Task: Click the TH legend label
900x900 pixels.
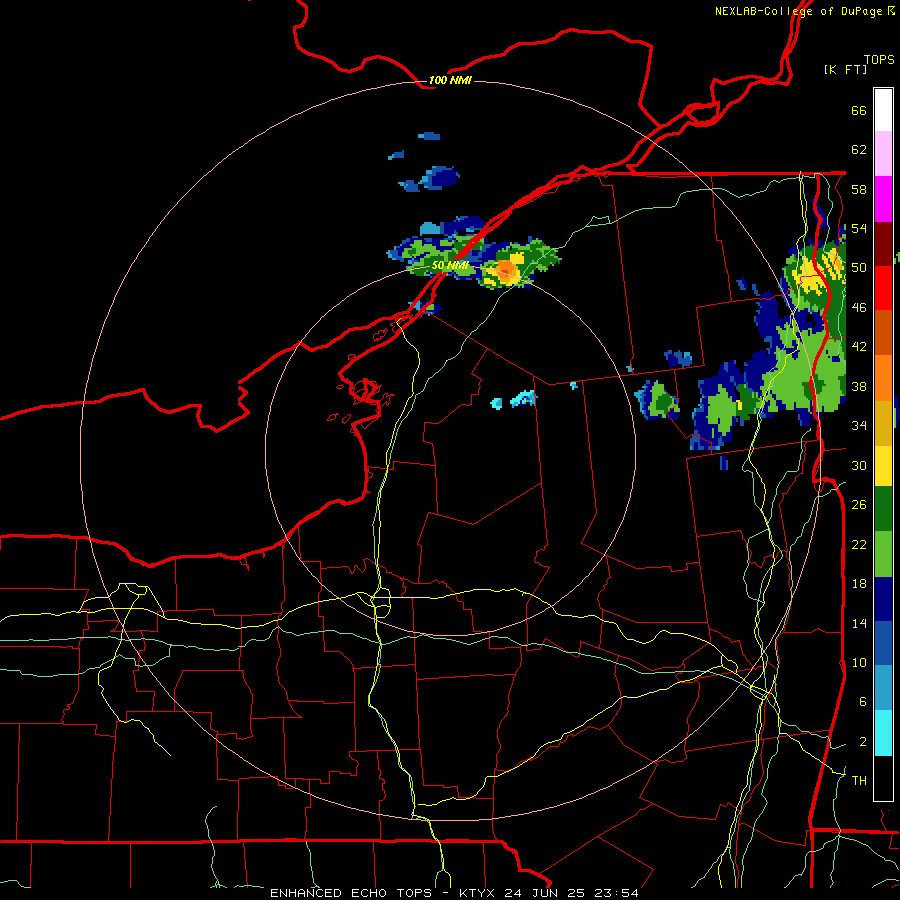Action: point(859,781)
